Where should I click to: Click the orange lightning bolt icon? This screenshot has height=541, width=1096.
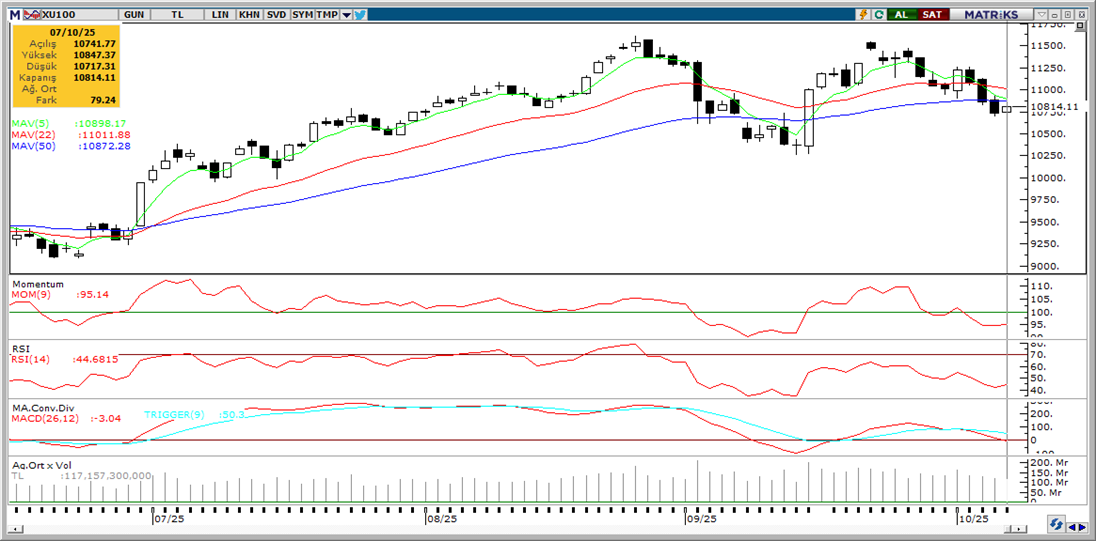[x=862, y=15]
